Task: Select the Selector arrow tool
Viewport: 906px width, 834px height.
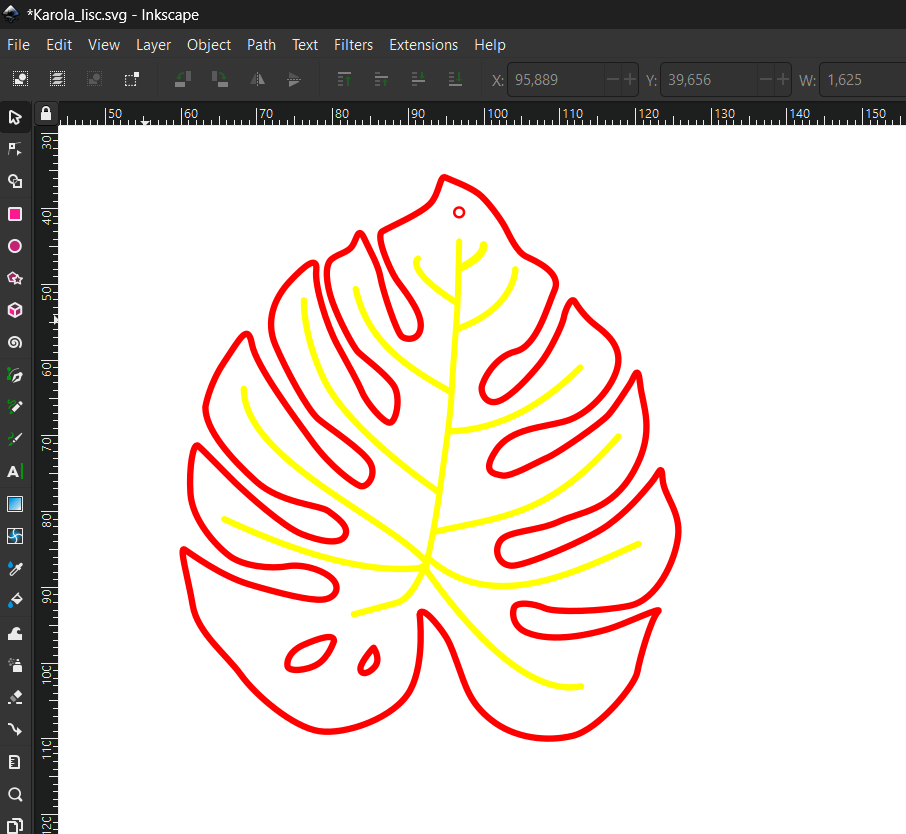Action: [x=15, y=117]
